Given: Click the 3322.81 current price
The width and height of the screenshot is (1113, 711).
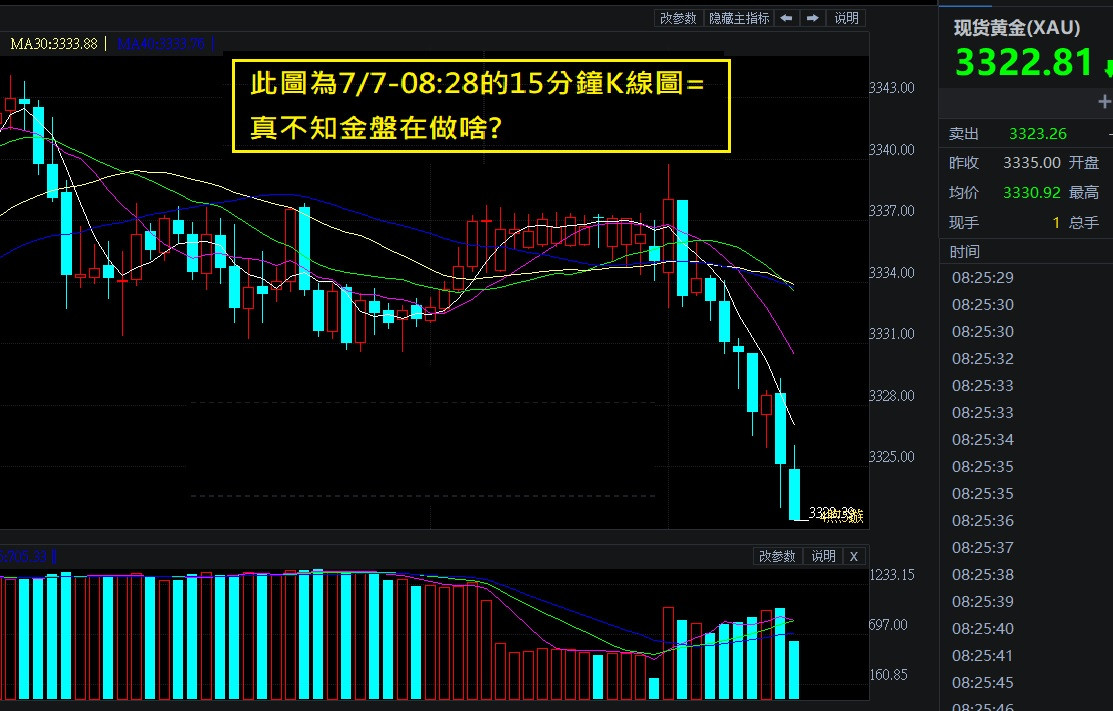Looking at the screenshot, I should pos(1023,62).
